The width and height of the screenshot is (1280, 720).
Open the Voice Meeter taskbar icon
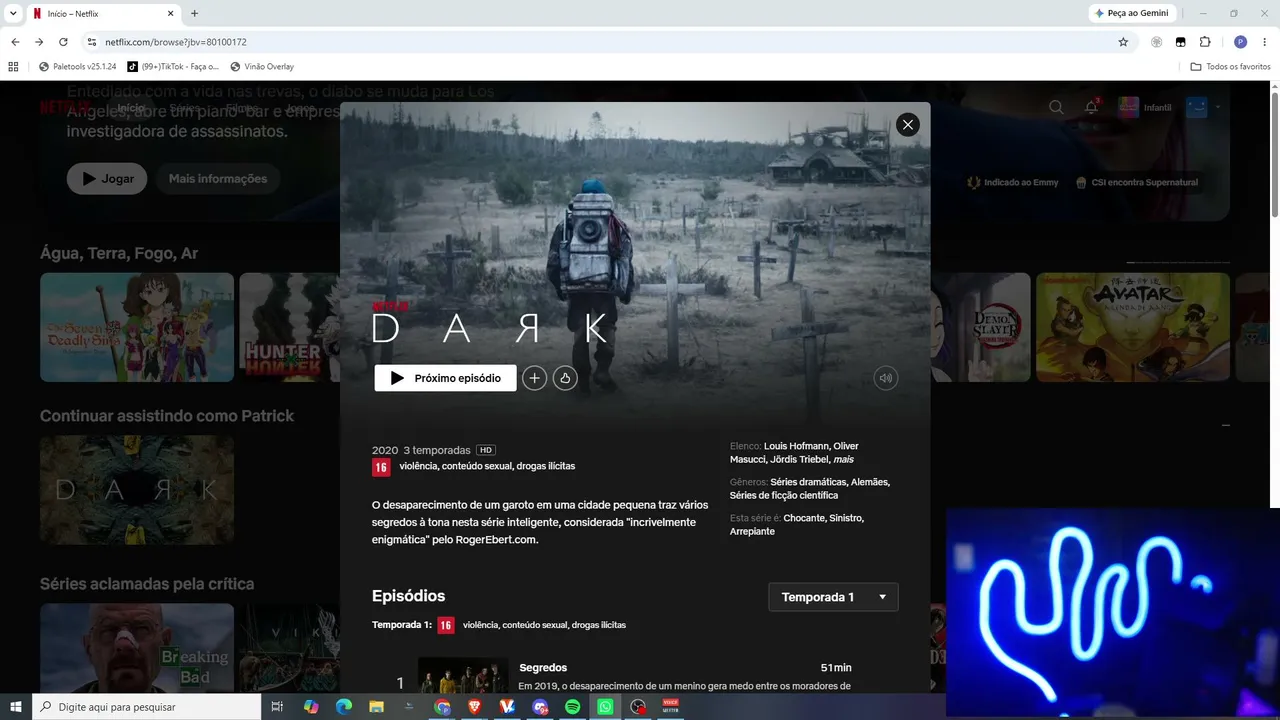pos(671,706)
